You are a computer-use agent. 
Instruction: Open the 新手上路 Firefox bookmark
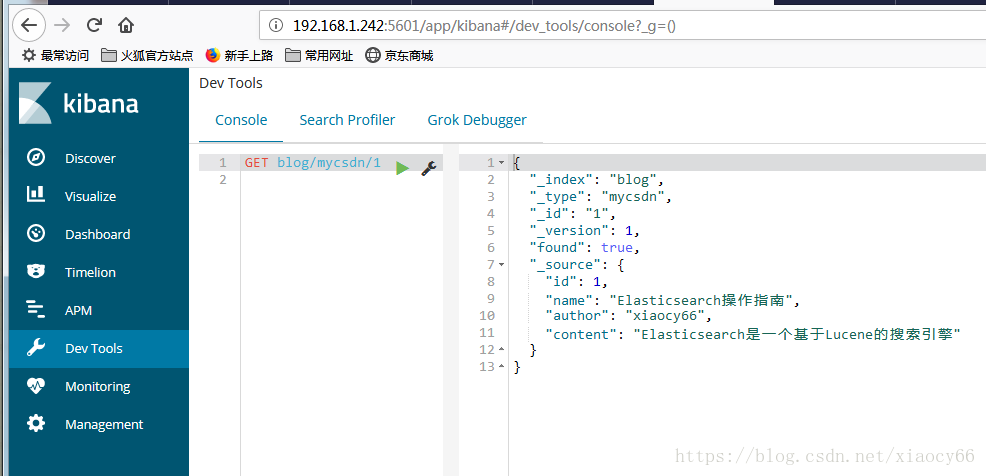click(x=239, y=55)
